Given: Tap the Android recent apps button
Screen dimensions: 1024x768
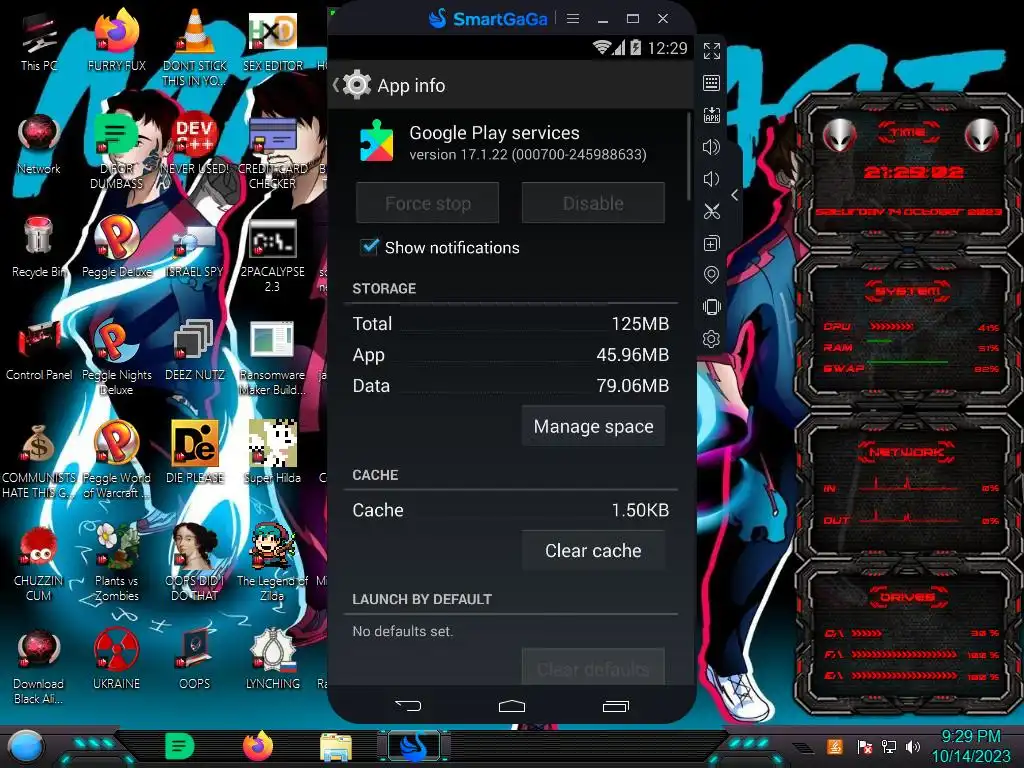Looking at the screenshot, I should pyautogui.click(x=615, y=705).
